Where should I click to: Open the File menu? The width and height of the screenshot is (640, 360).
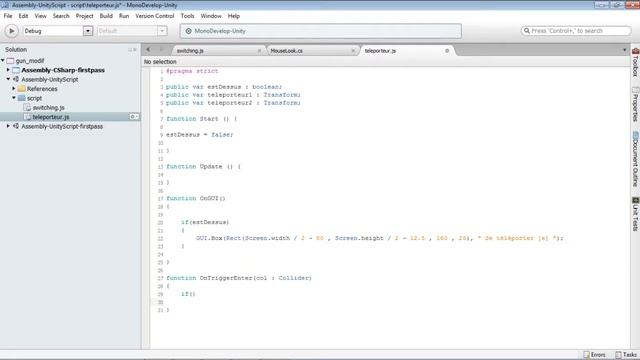(x=8, y=16)
